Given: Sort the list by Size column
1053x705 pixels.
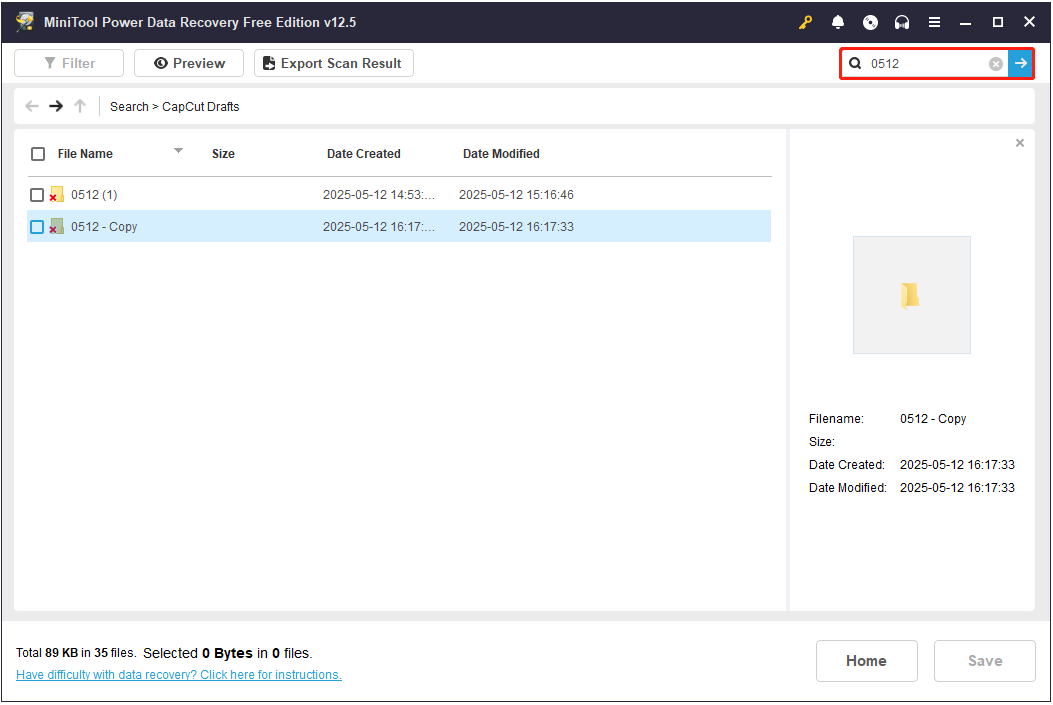Looking at the screenshot, I should pos(223,154).
